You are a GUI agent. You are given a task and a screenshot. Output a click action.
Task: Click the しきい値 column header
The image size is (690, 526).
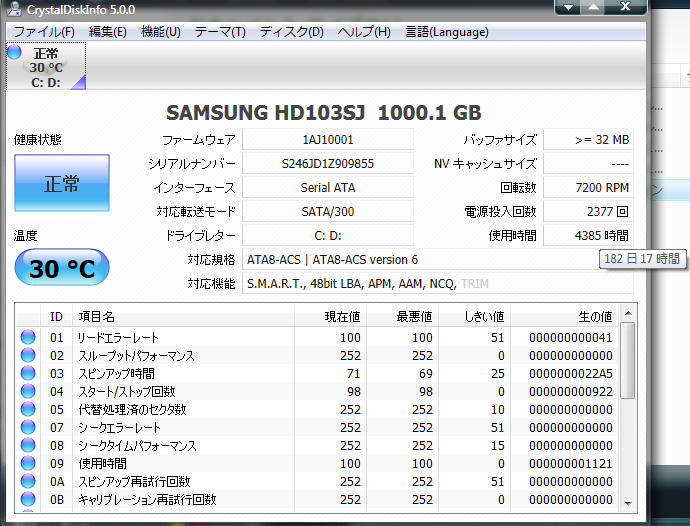click(475, 316)
